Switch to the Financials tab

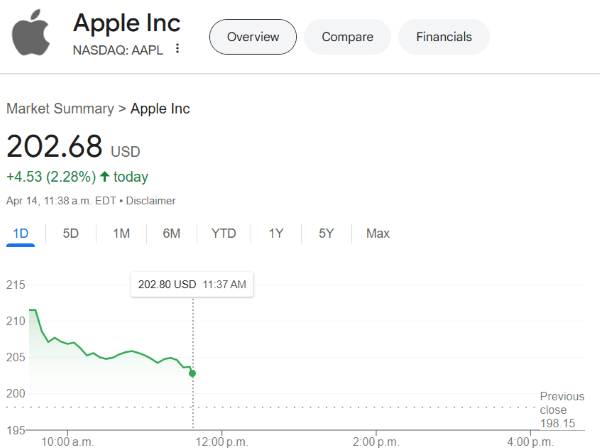[x=444, y=37]
